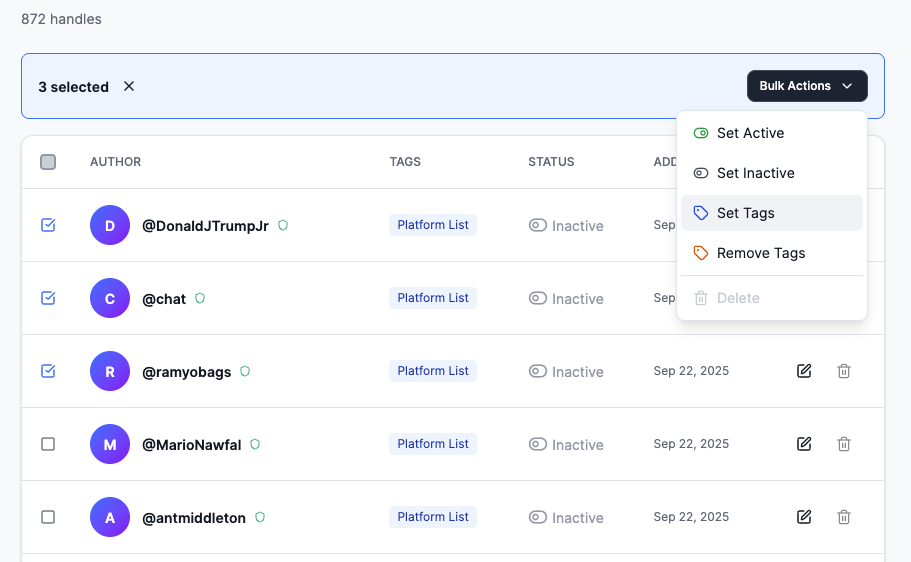Open the @antmiddleton handle name

(194, 518)
